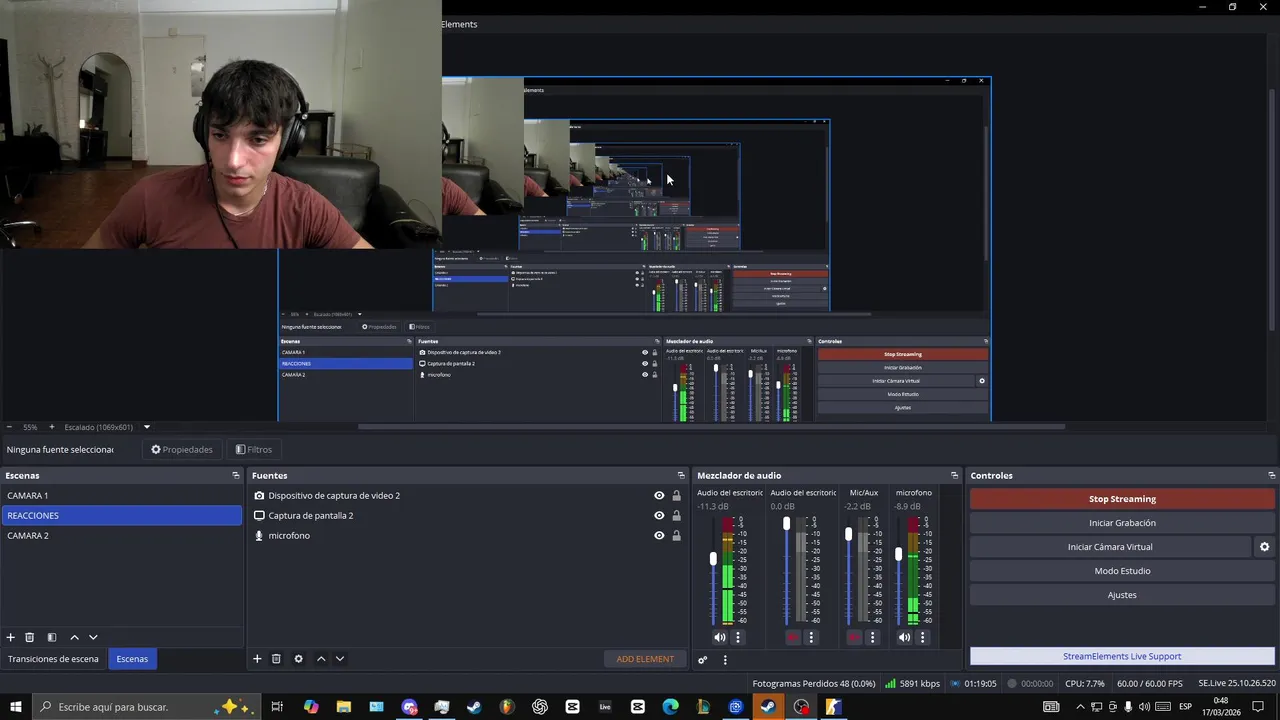
Task: Click the Windows search box
Action: coord(148,707)
